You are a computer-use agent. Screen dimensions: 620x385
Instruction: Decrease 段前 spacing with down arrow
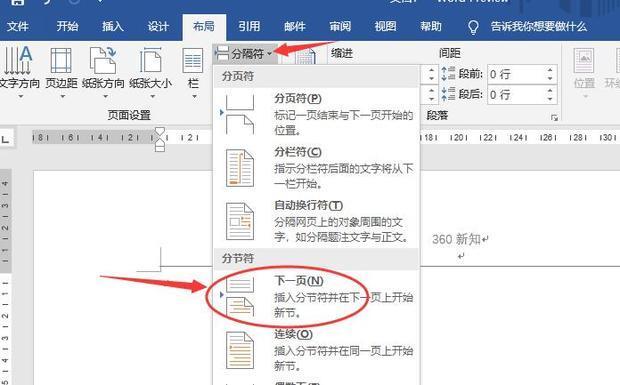(x=550, y=78)
